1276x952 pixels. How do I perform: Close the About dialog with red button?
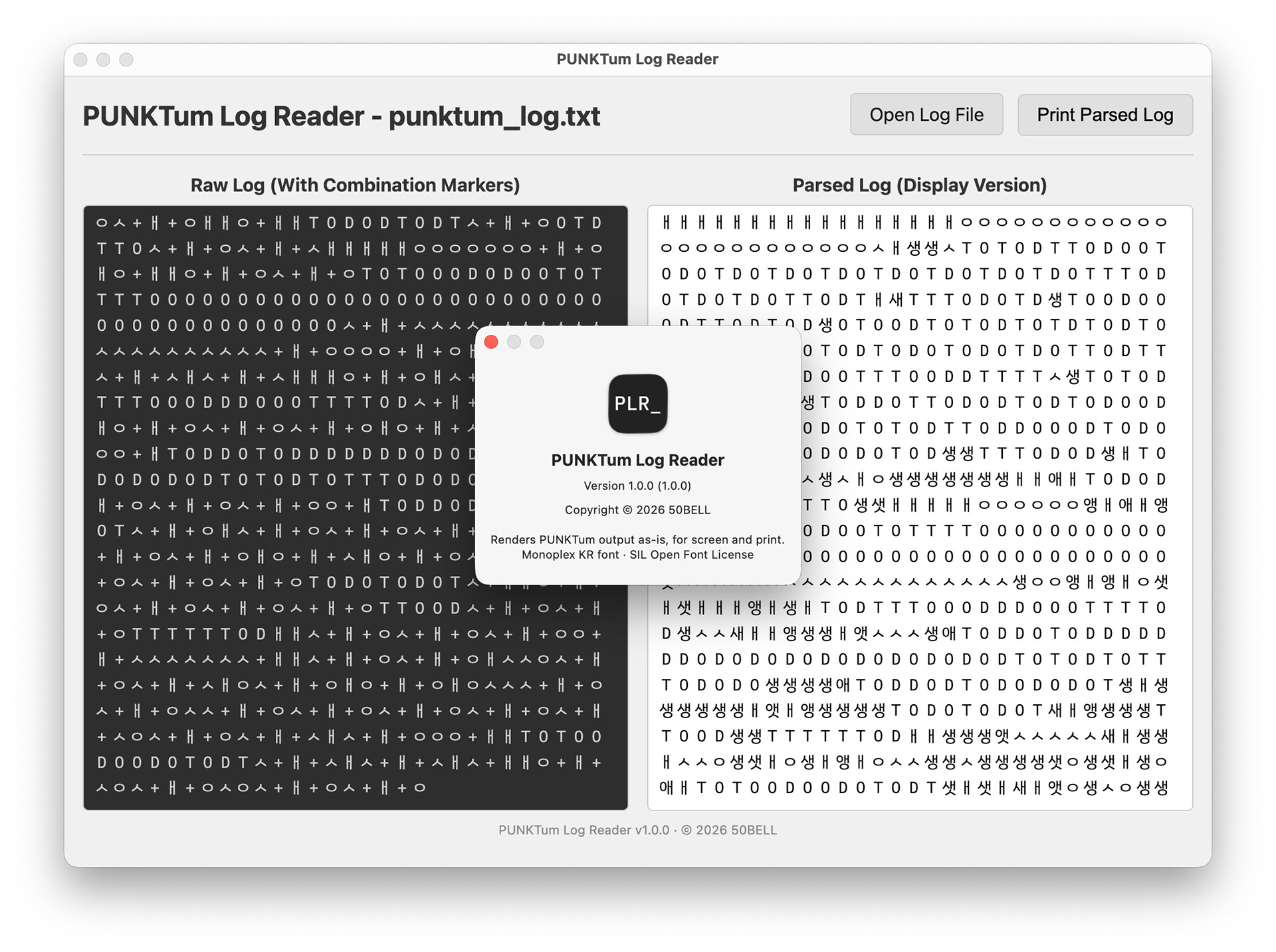[x=491, y=341]
